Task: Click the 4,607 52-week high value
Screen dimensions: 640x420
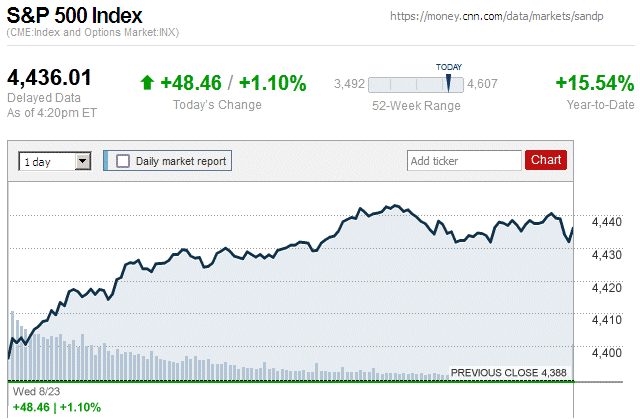Action: tap(483, 84)
